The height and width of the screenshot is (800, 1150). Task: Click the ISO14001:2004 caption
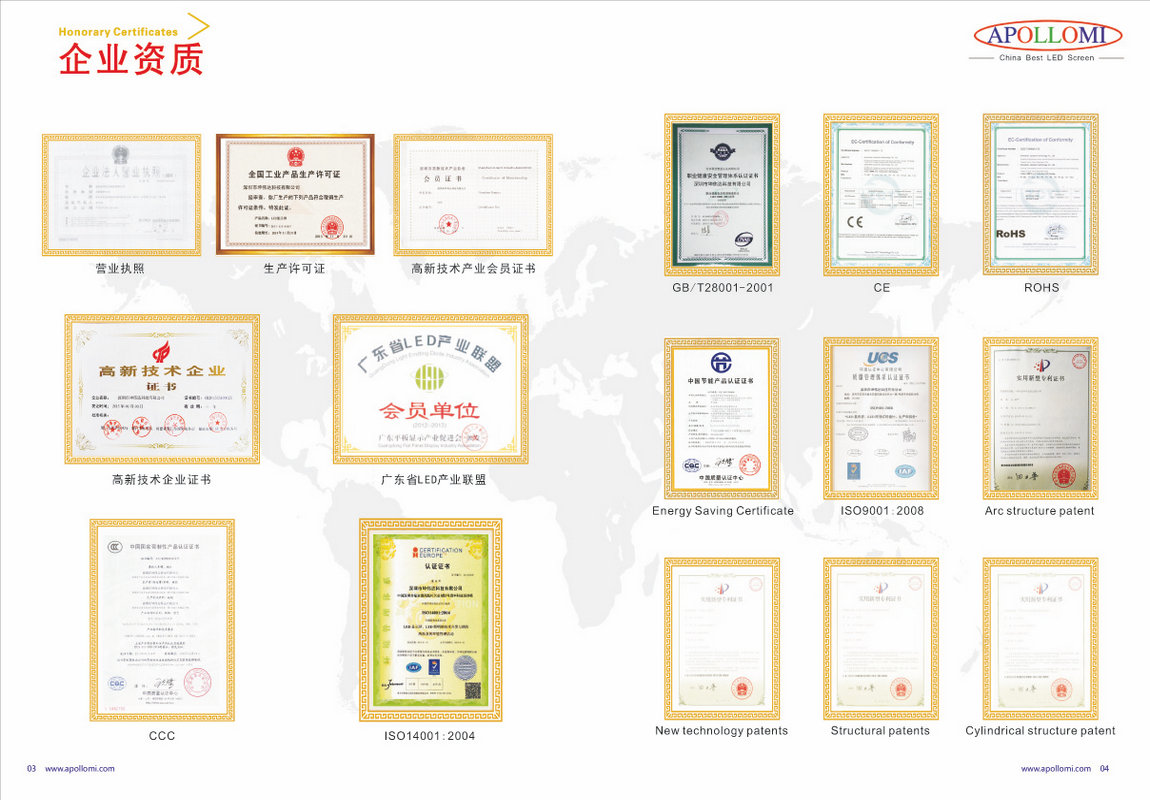(430, 735)
